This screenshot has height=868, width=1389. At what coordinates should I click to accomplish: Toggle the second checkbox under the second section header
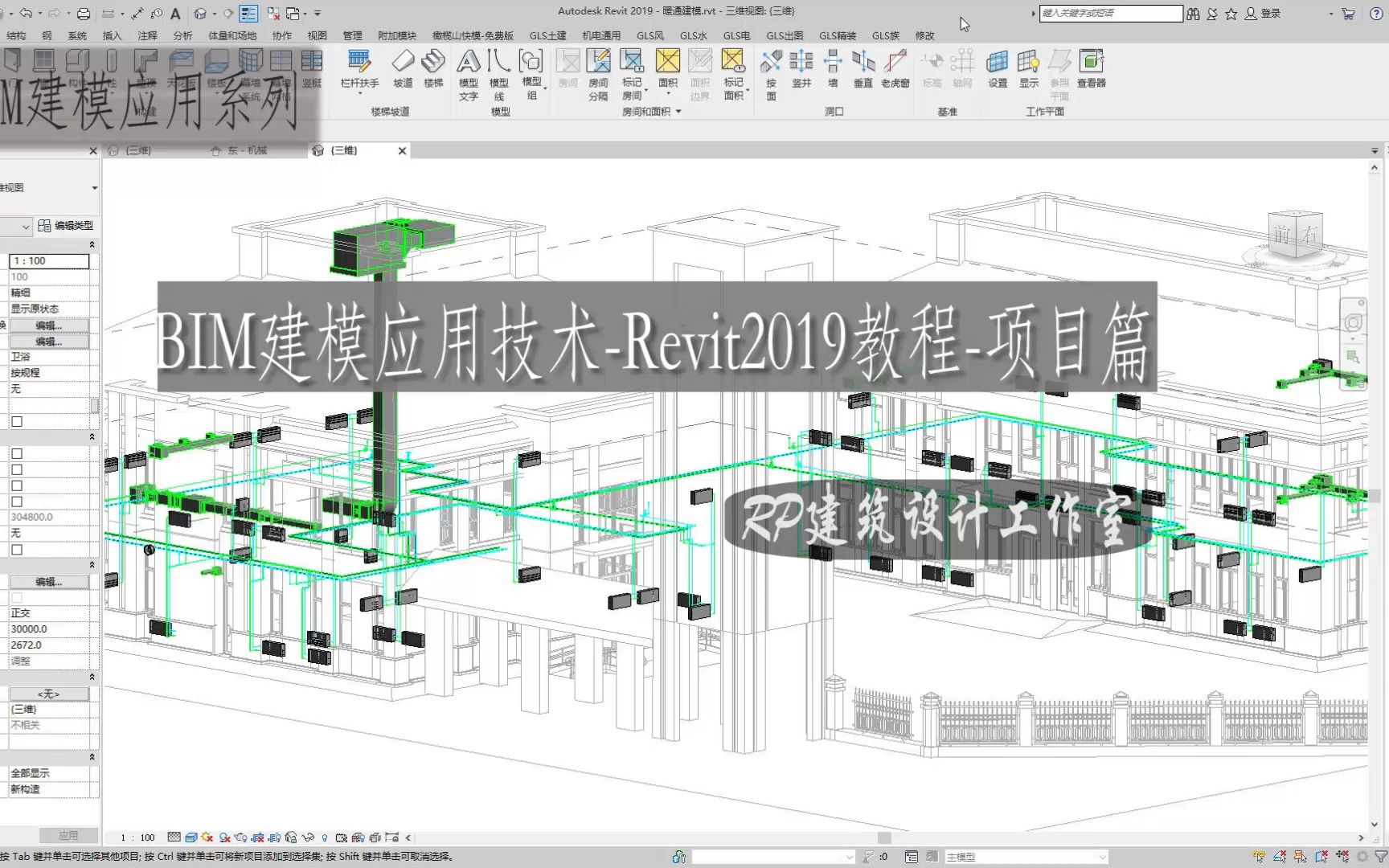coord(17,469)
